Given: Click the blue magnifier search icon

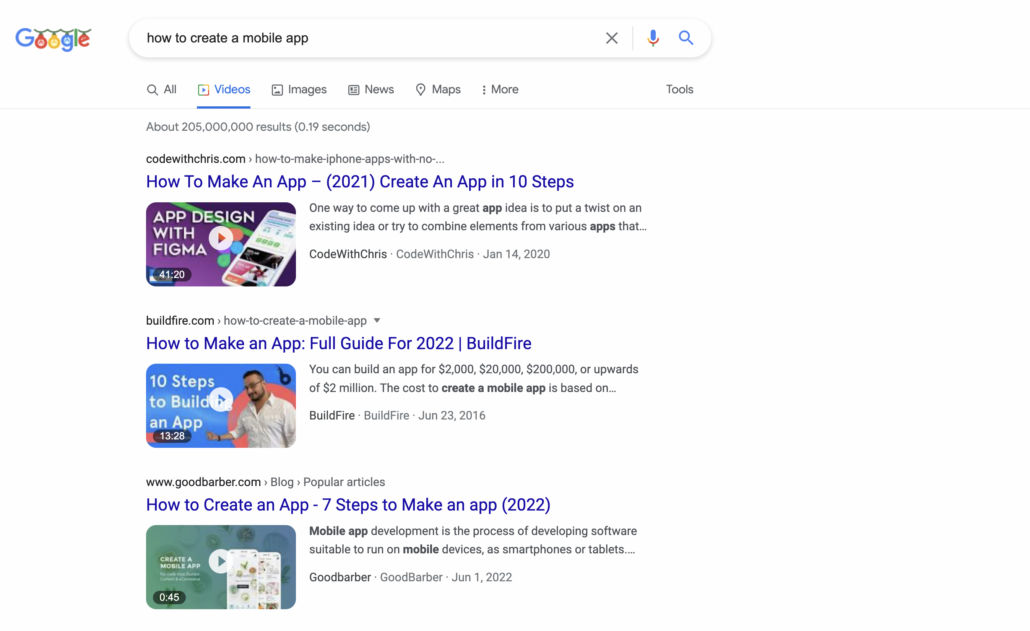Looking at the screenshot, I should coord(686,38).
